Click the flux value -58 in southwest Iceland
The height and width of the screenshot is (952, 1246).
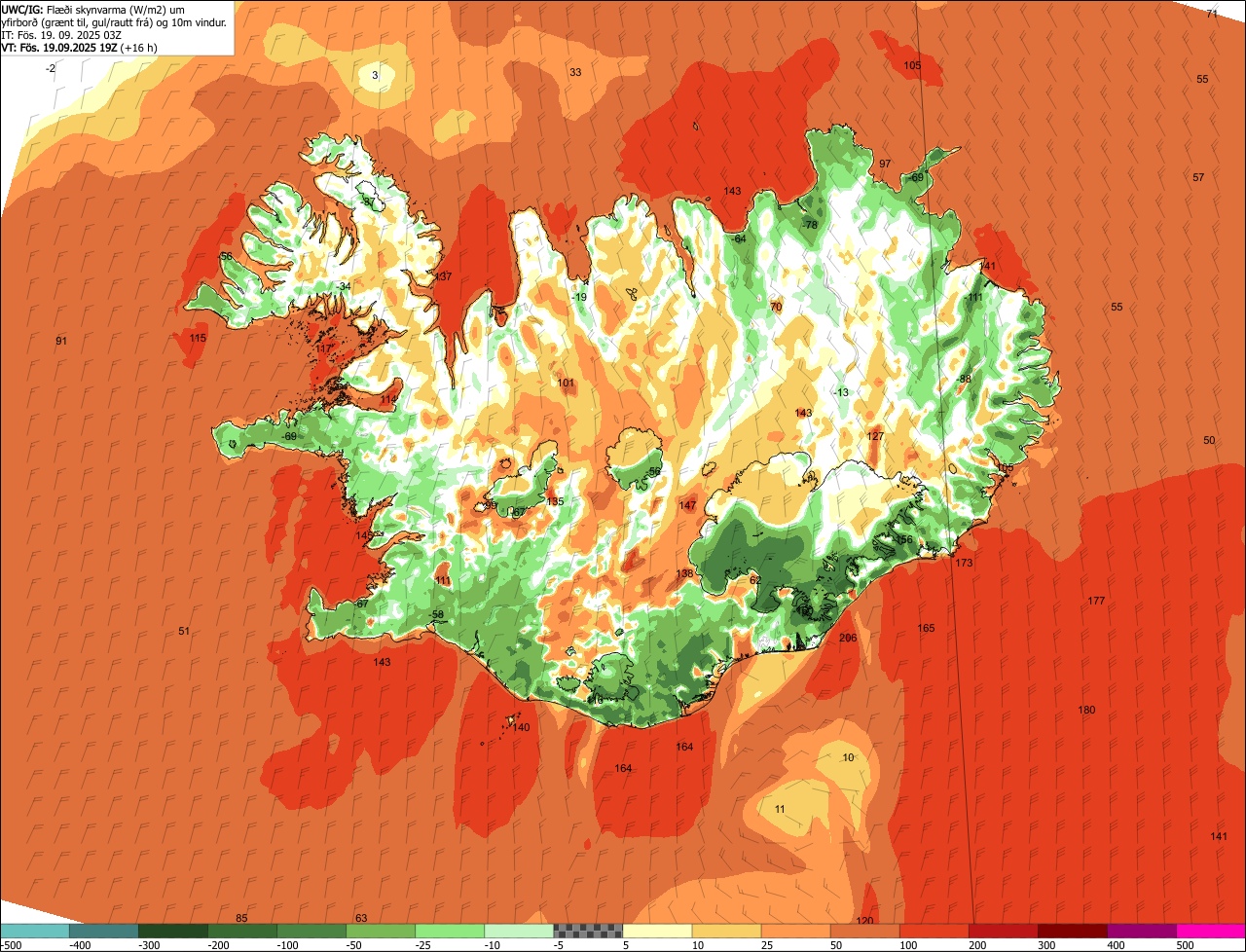click(437, 614)
